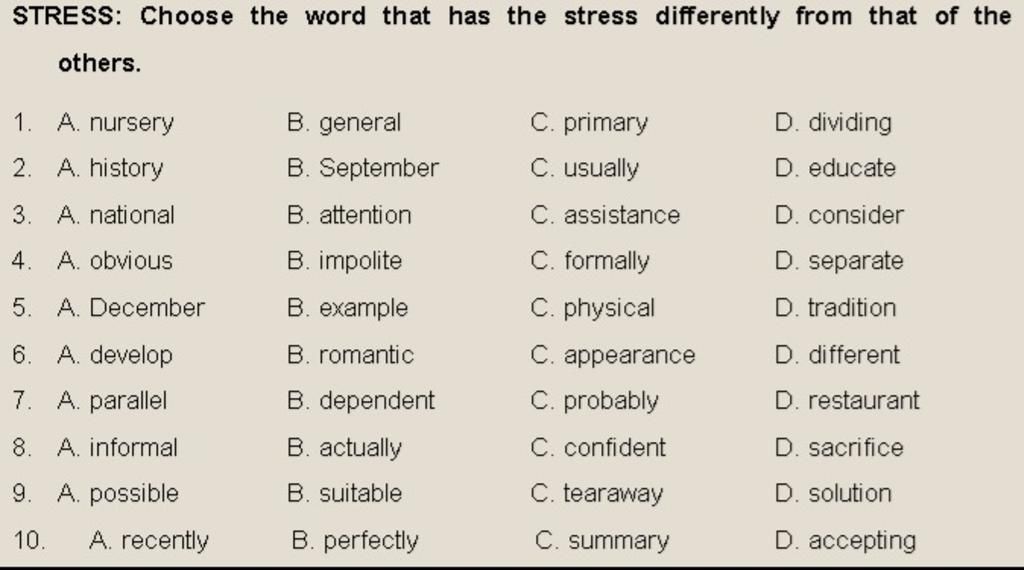1024x570 pixels.
Task: Choose D. different in question 6
Action: (837, 355)
